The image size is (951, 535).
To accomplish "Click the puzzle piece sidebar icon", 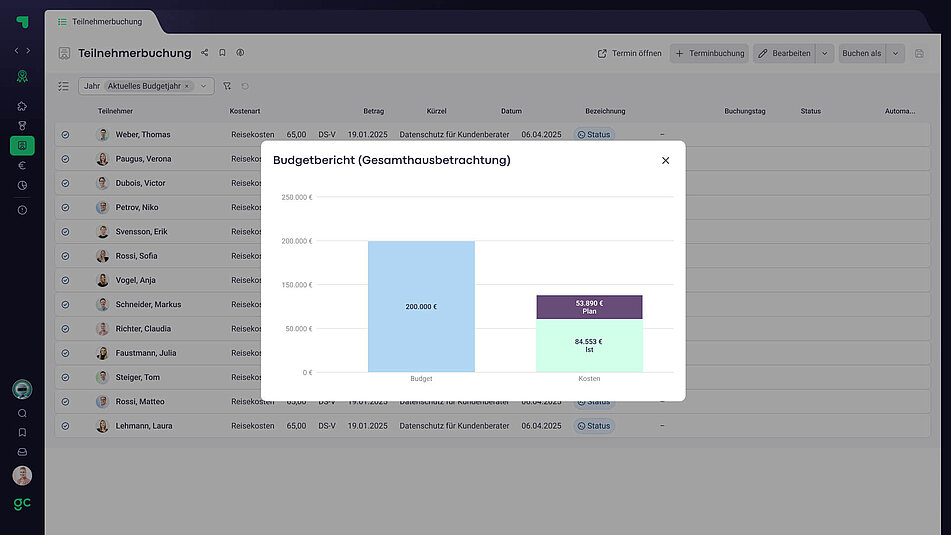I will tap(22, 106).
